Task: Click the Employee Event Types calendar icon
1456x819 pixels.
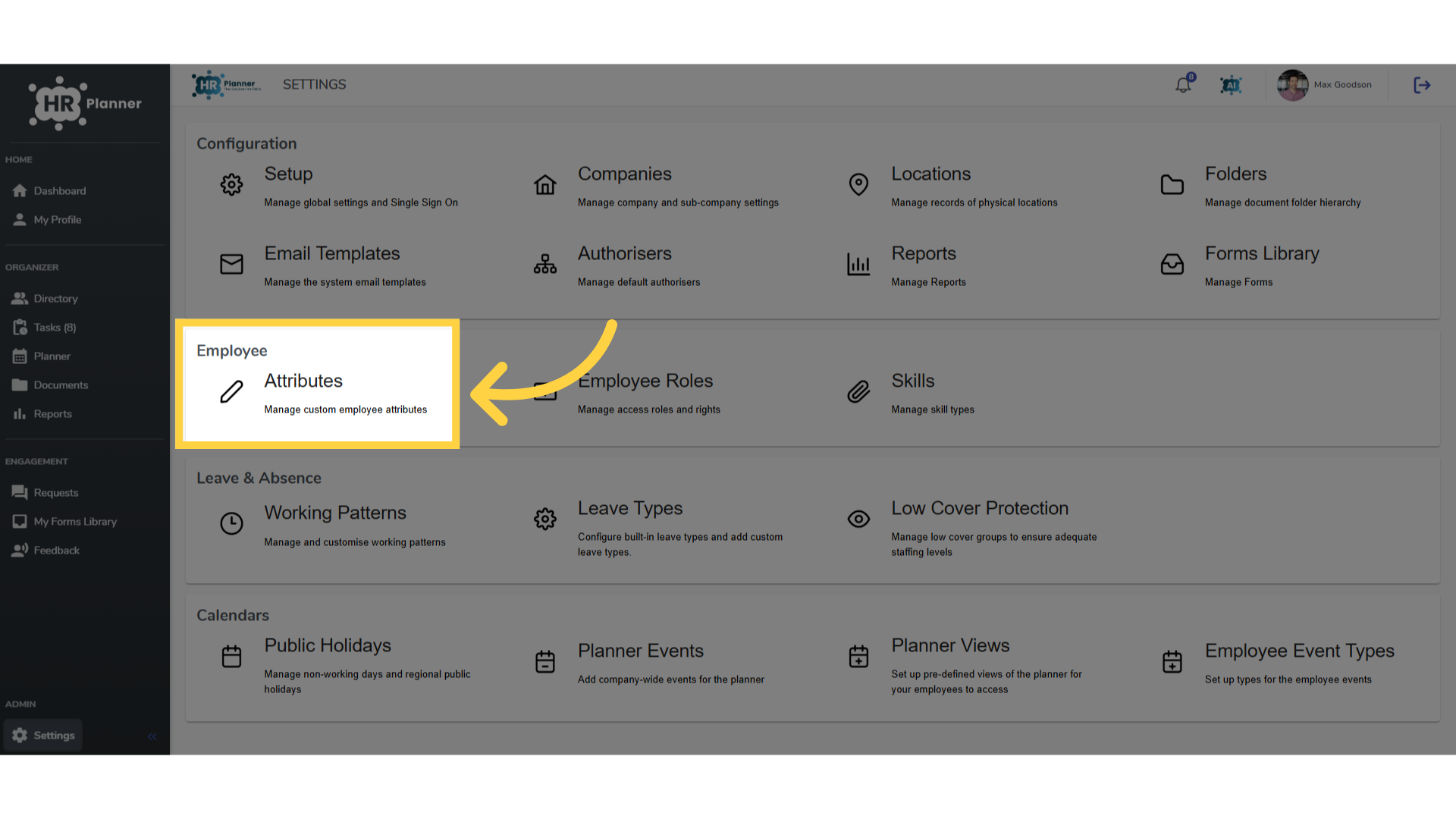Action: pos(1172,661)
